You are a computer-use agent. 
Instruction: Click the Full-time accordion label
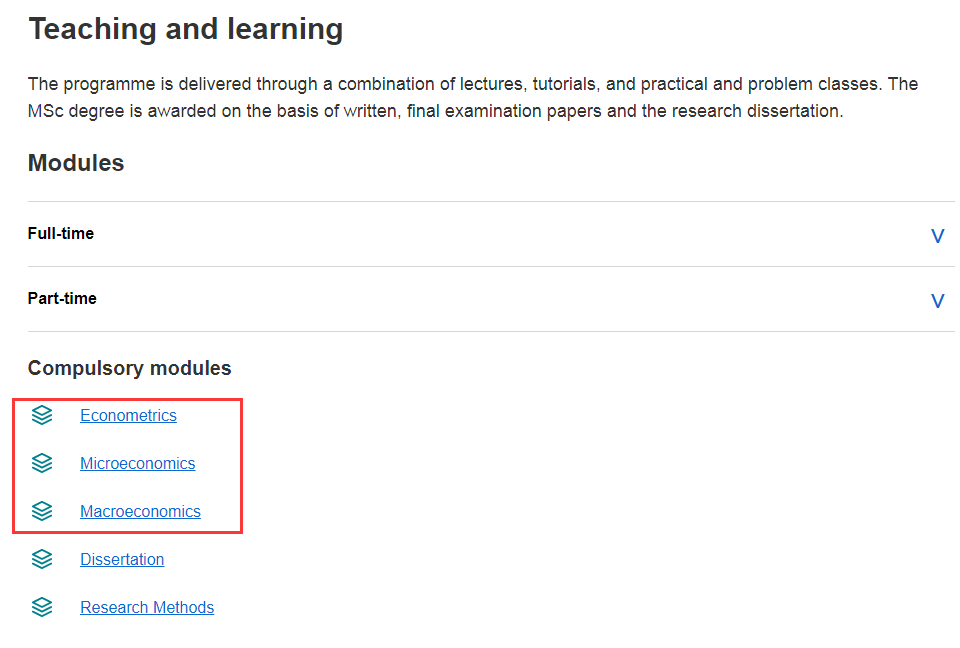[61, 233]
